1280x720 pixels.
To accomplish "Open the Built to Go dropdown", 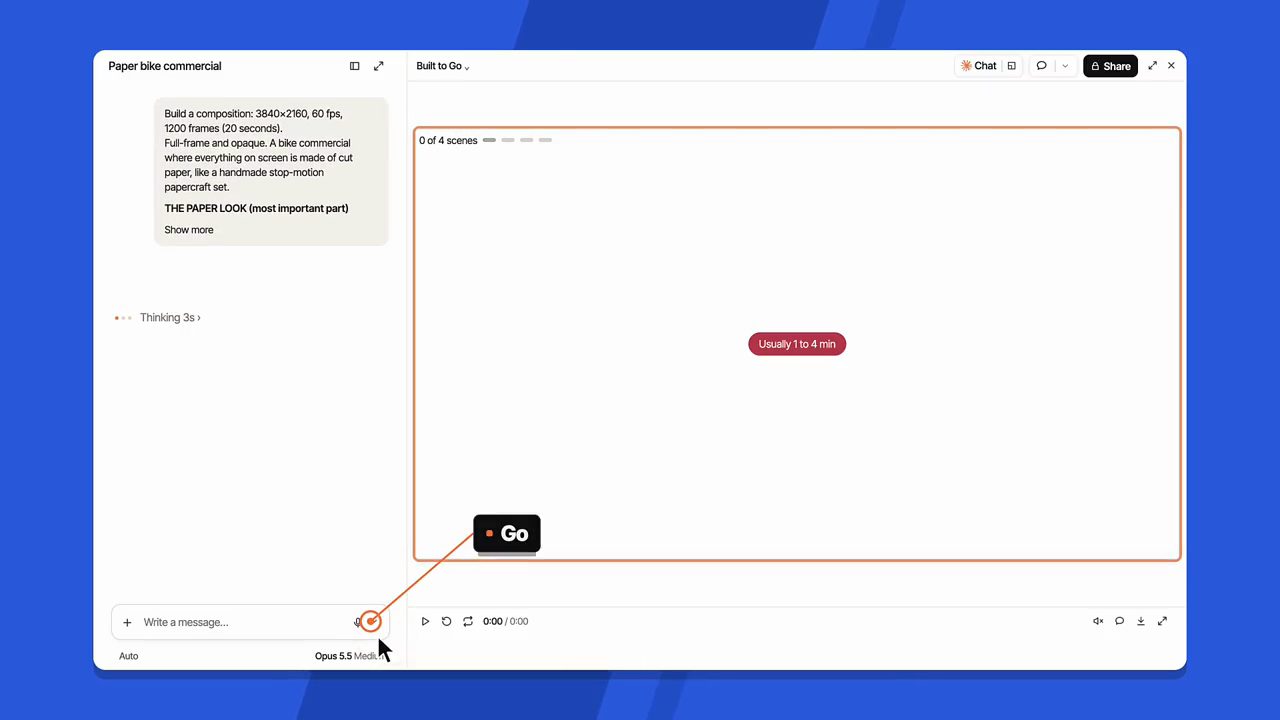I will (x=443, y=66).
